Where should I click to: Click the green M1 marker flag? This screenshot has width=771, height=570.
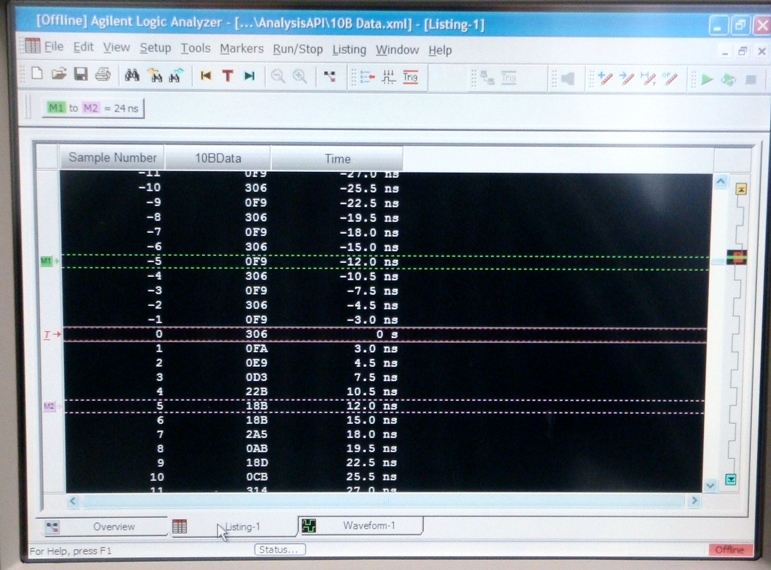click(46, 261)
